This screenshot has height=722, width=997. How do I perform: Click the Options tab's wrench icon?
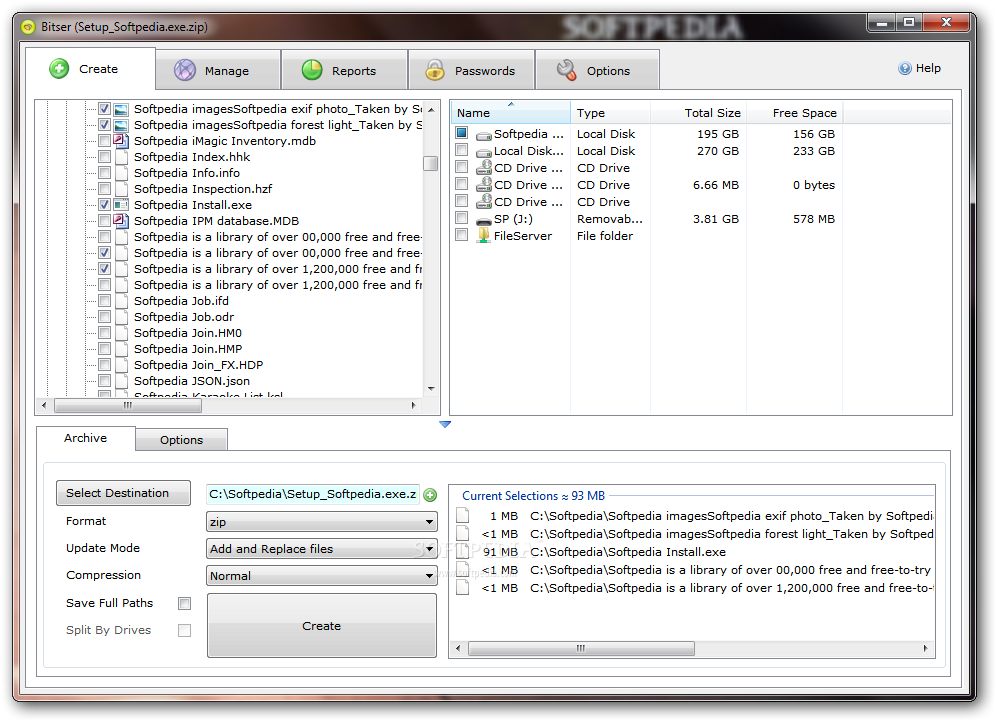(566, 70)
